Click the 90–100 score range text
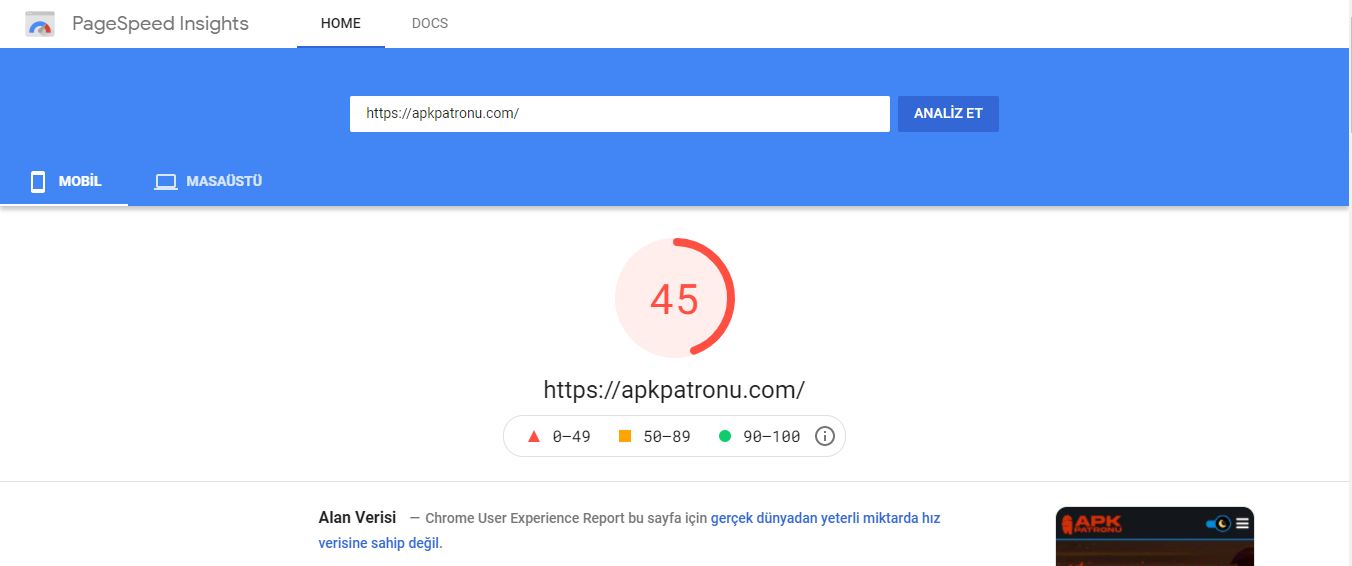 point(771,436)
